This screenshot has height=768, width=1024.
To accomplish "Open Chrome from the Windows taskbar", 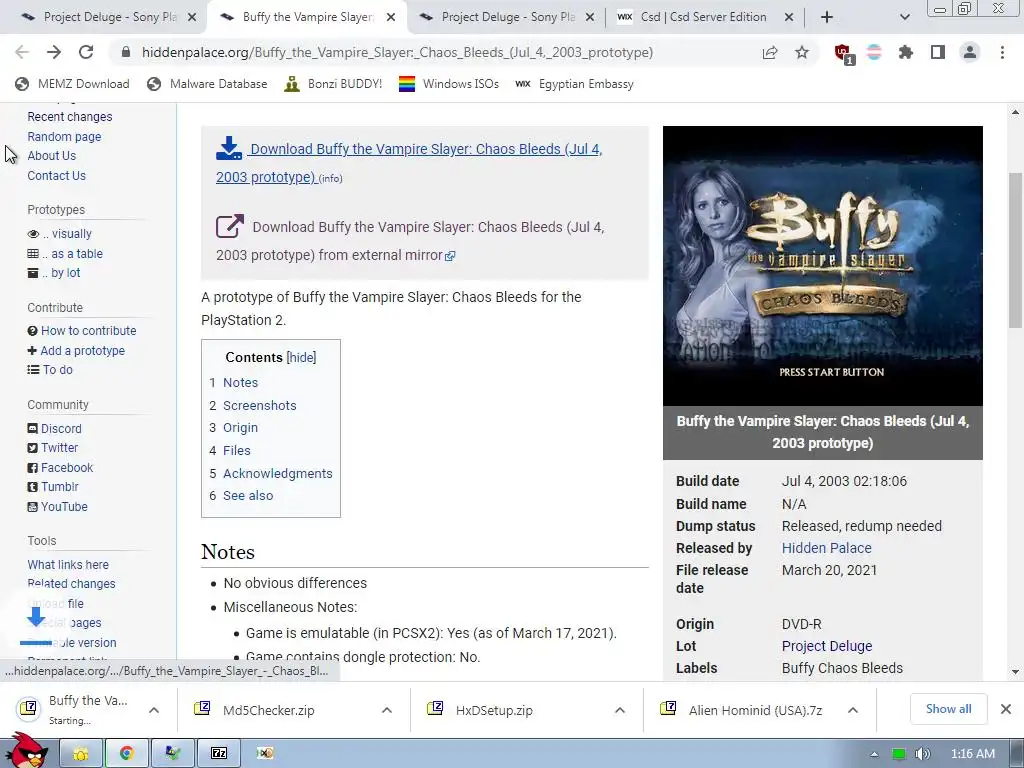I will [x=126, y=753].
